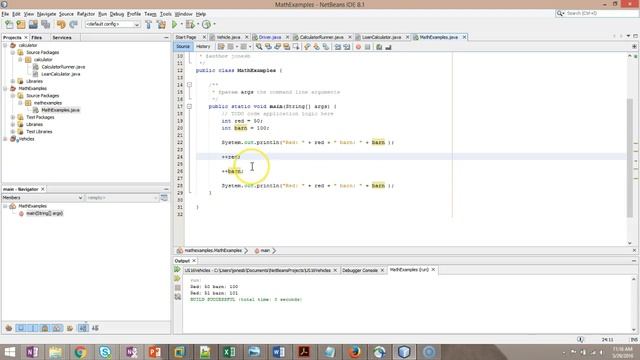
Task: Switch to the Services tab
Action: click(x=62, y=38)
